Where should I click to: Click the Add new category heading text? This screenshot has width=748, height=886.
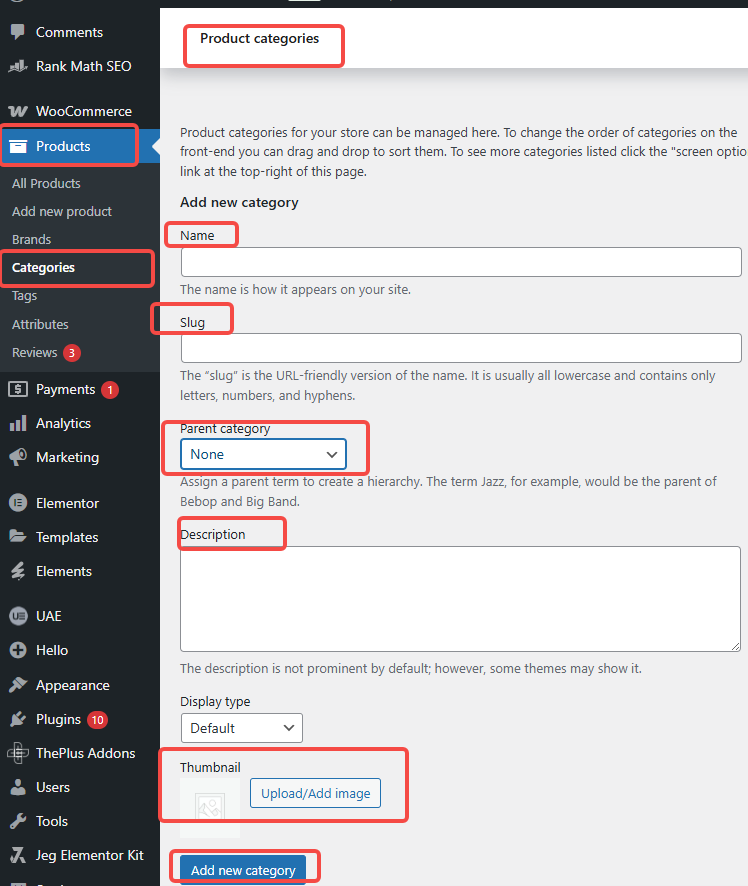(239, 202)
